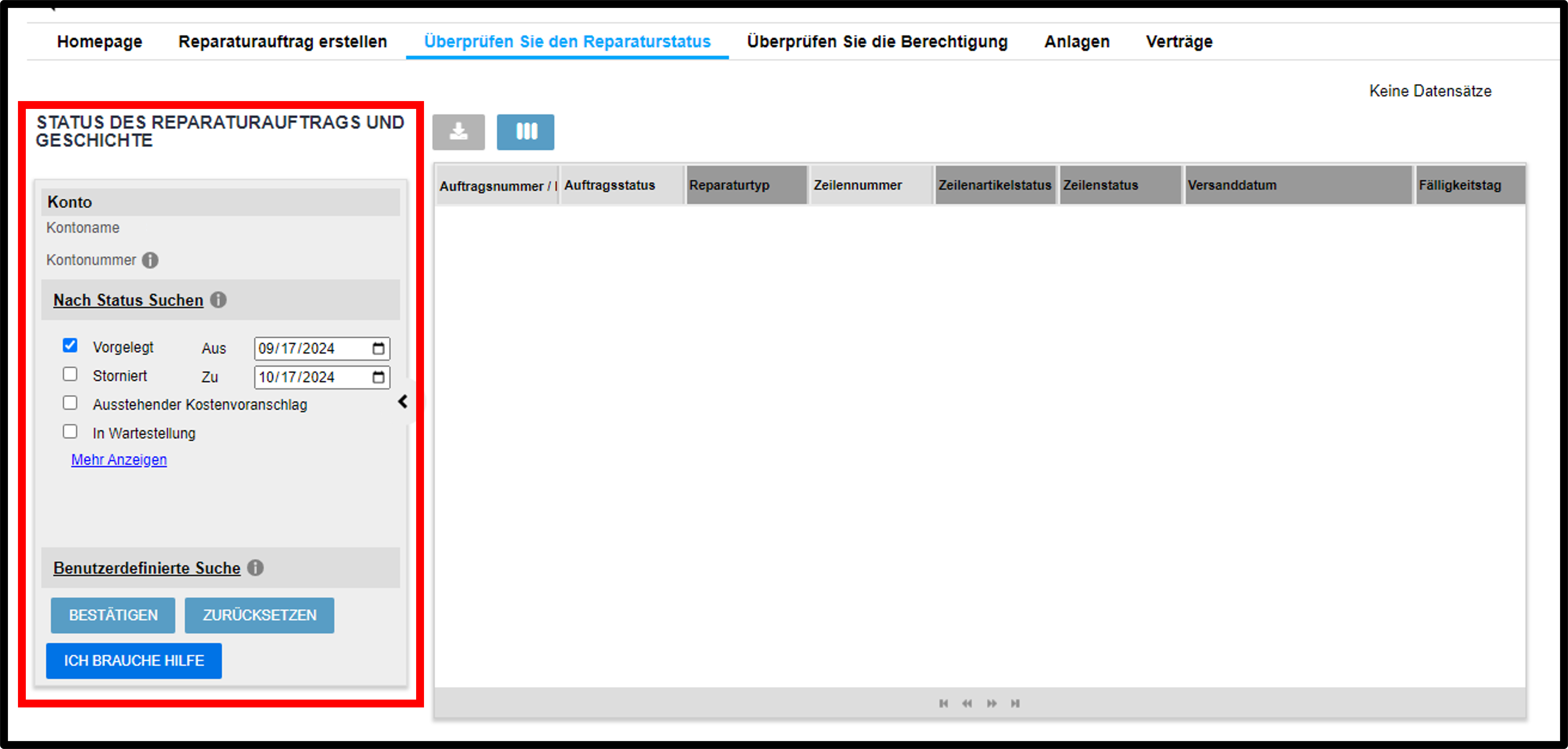Click the download export icon button

click(458, 131)
